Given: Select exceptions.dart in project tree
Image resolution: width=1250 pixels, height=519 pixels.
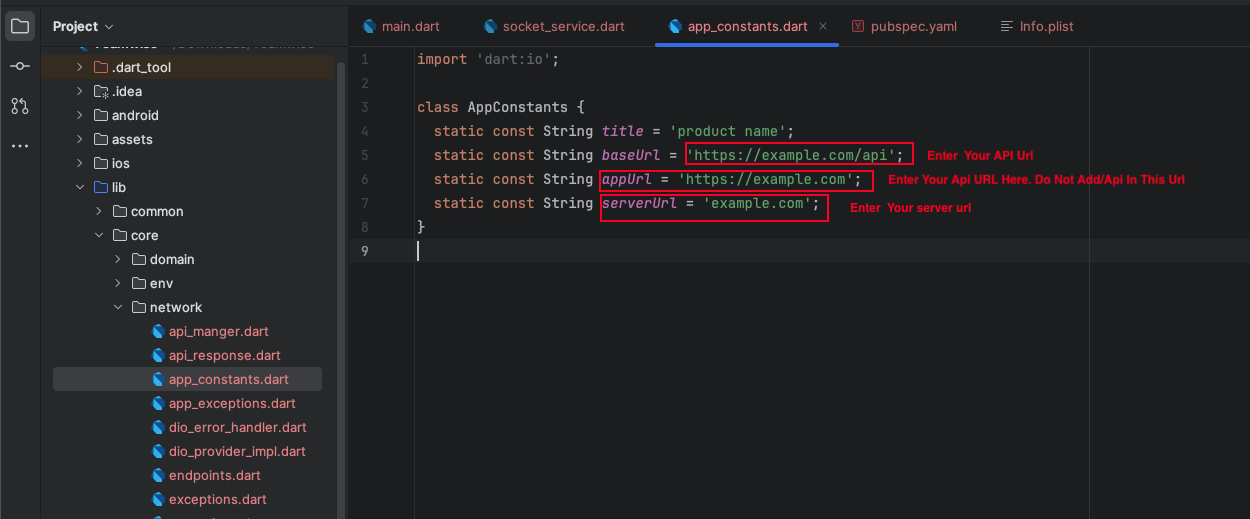Looking at the screenshot, I should coord(217,499).
